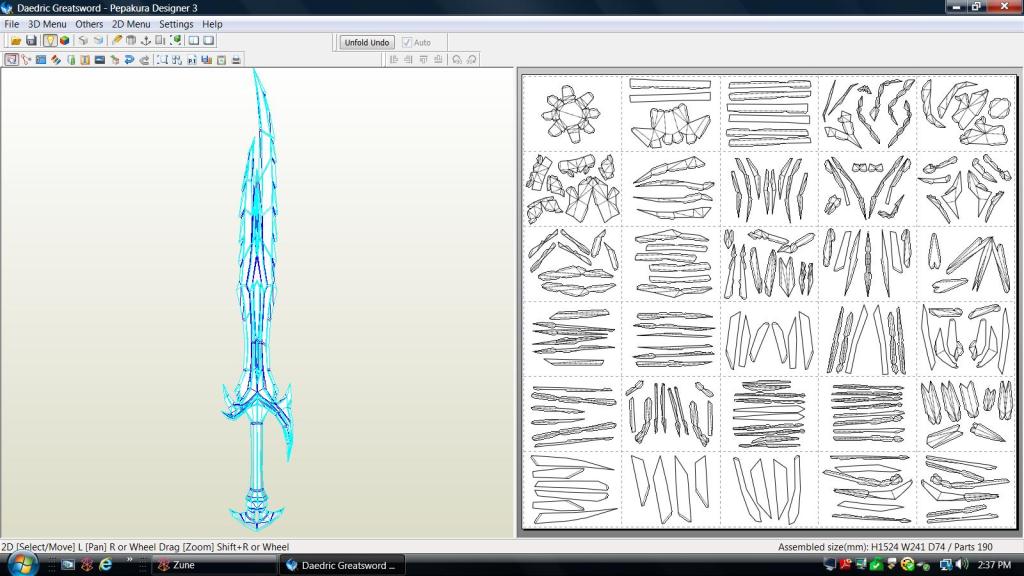Click the dark blue rectangle icon
Screen dimensions: 1024x576
[100, 59]
